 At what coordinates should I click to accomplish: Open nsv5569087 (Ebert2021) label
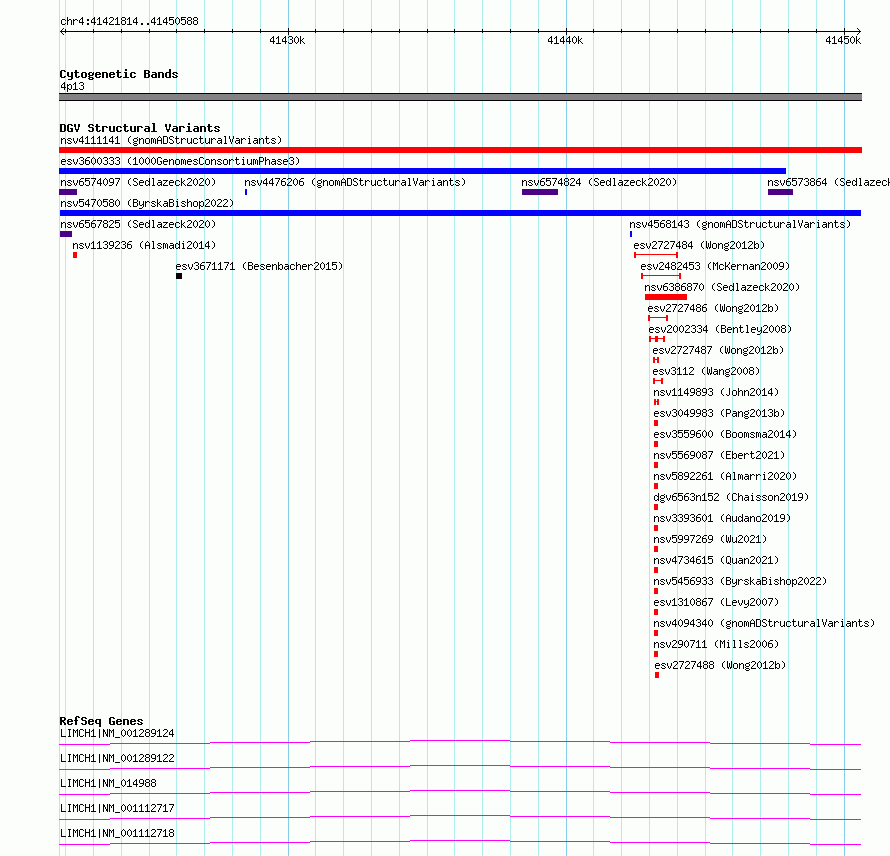(719, 455)
